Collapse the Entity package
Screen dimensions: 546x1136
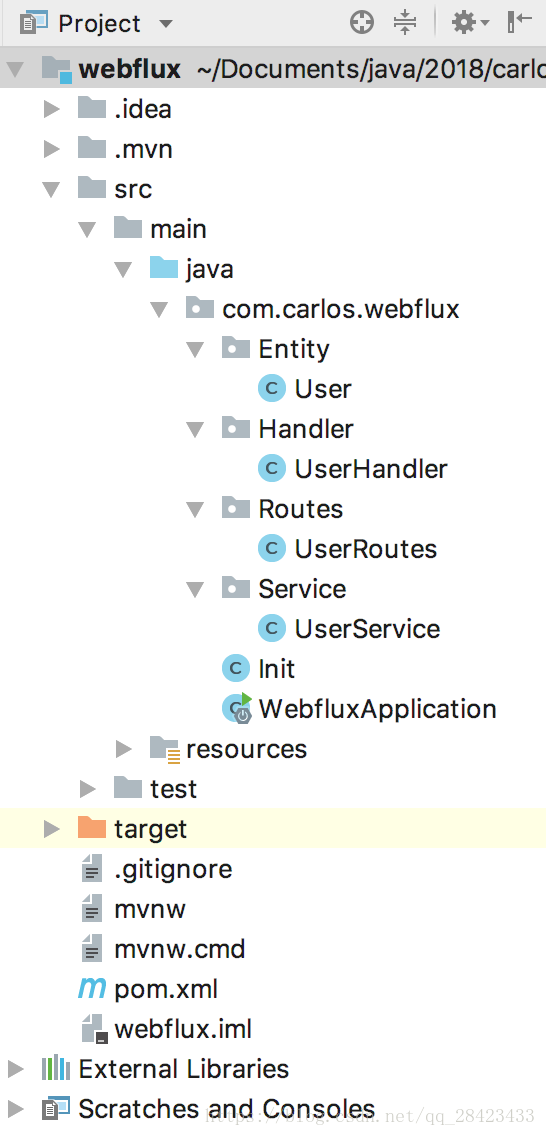coord(196,350)
